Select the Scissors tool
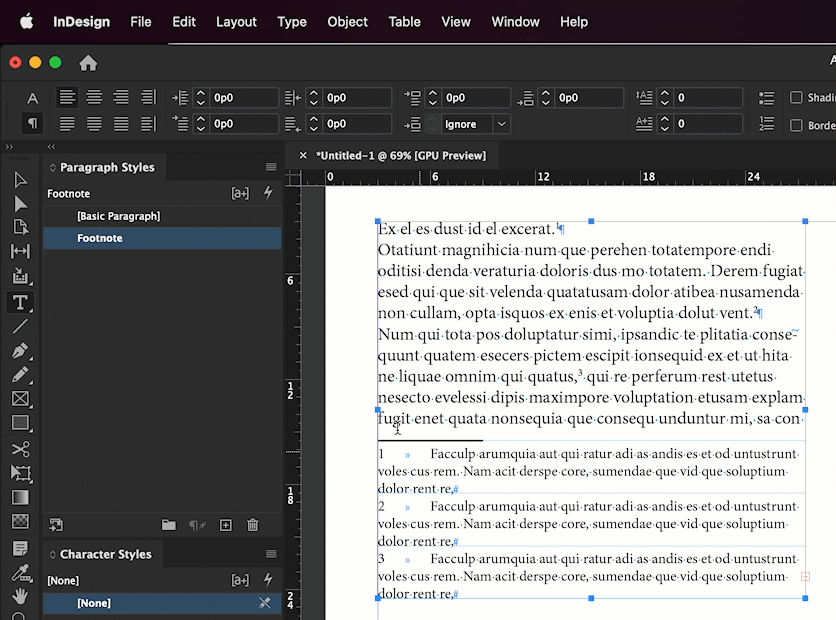The width and height of the screenshot is (836, 620). pos(20,449)
